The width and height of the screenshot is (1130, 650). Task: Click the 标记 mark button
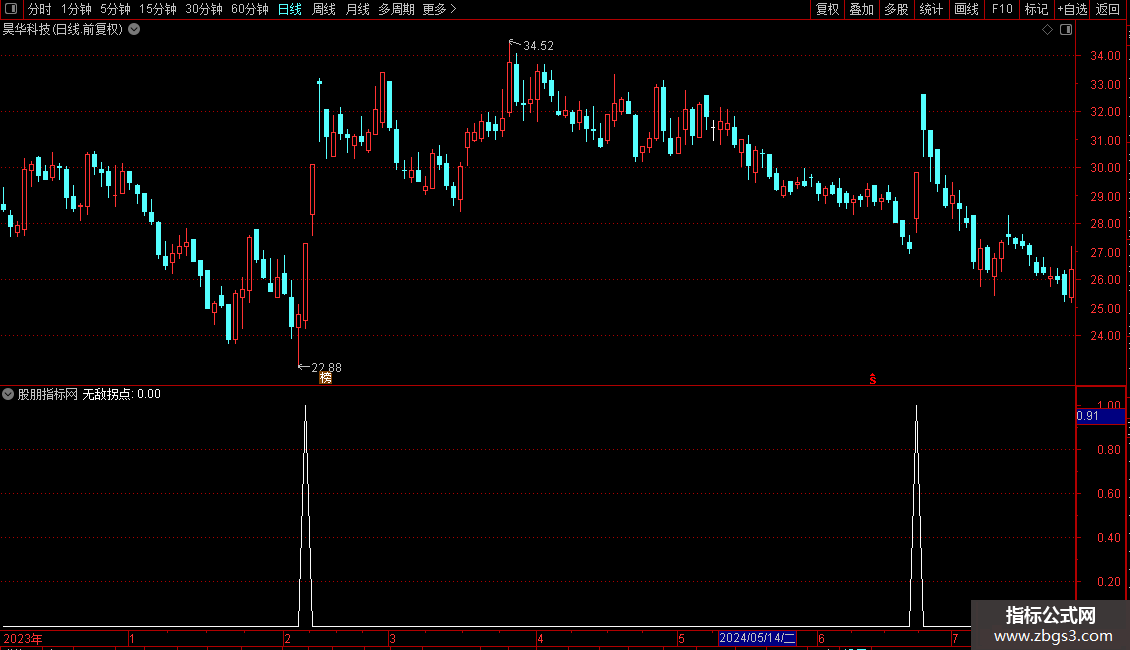click(x=1036, y=9)
